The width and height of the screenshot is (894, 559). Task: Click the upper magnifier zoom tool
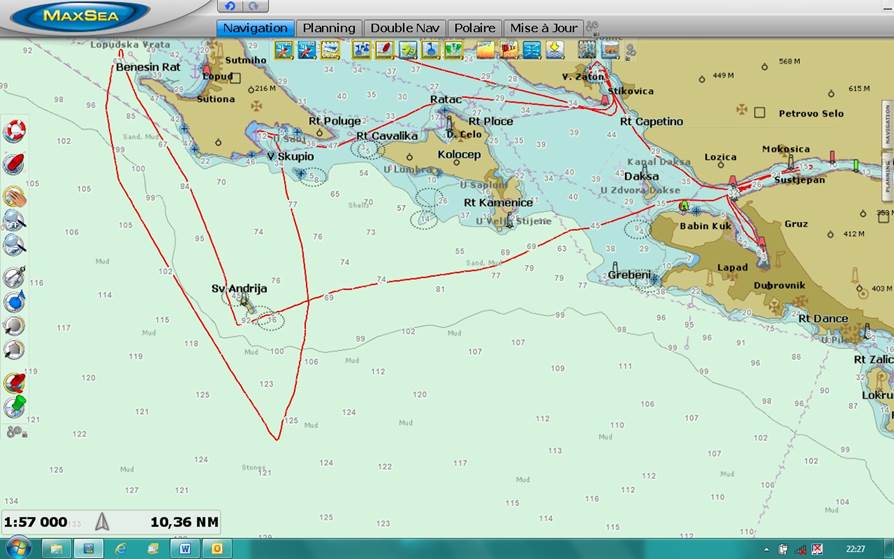14,219
